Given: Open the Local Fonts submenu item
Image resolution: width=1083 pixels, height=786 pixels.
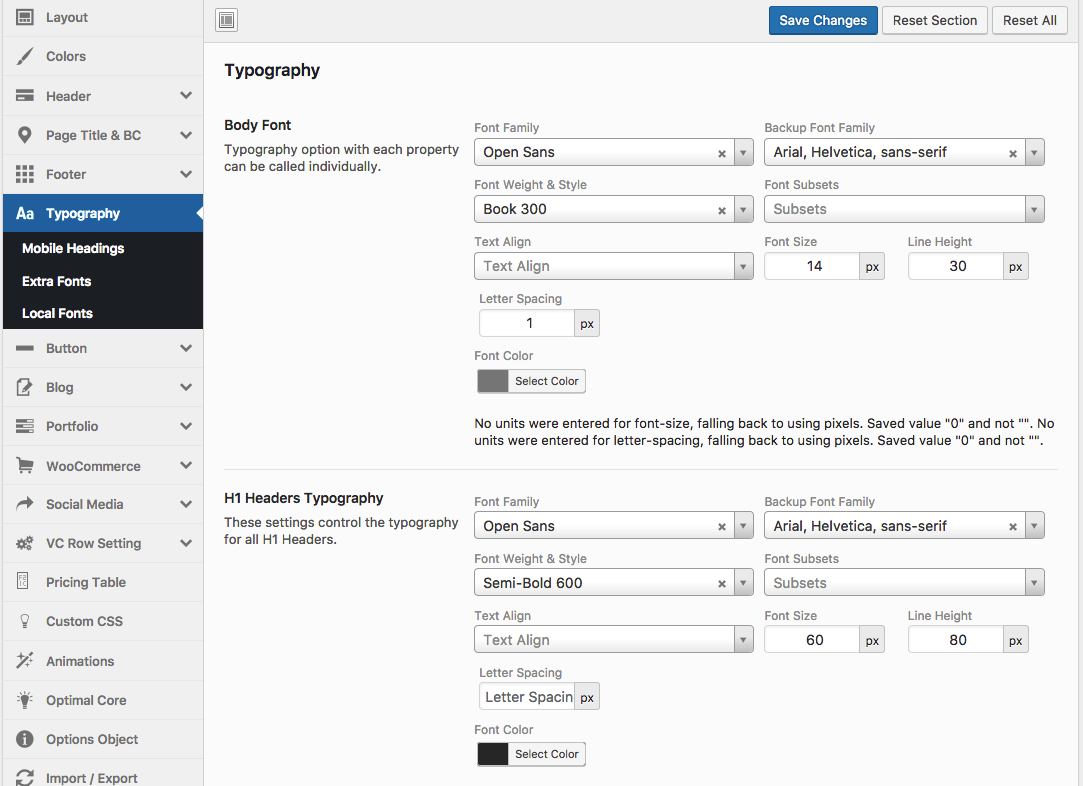Looking at the screenshot, I should click(57, 313).
